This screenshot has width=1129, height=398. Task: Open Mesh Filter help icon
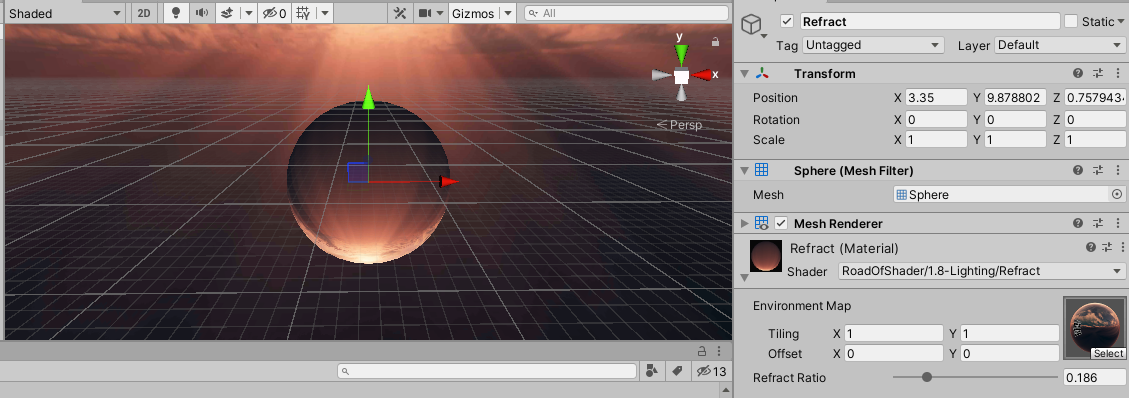pos(1078,171)
